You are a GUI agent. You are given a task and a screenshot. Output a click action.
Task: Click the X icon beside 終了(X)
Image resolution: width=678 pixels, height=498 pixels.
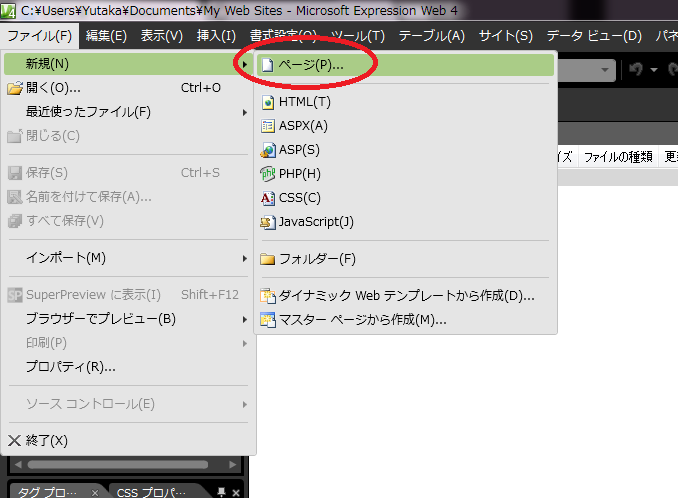pos(14,441)
